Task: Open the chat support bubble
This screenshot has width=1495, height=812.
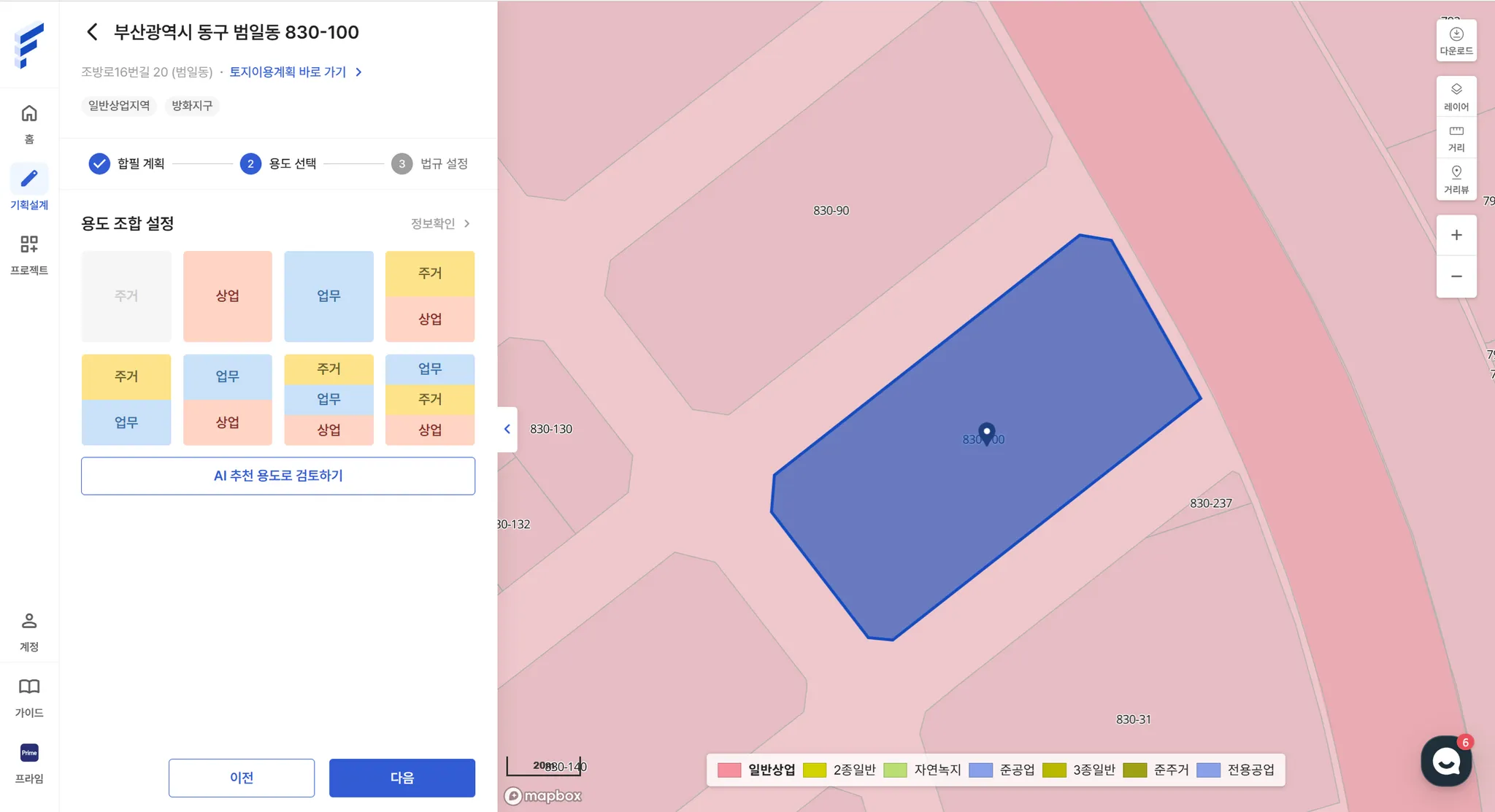Action: pos(1445,761)
